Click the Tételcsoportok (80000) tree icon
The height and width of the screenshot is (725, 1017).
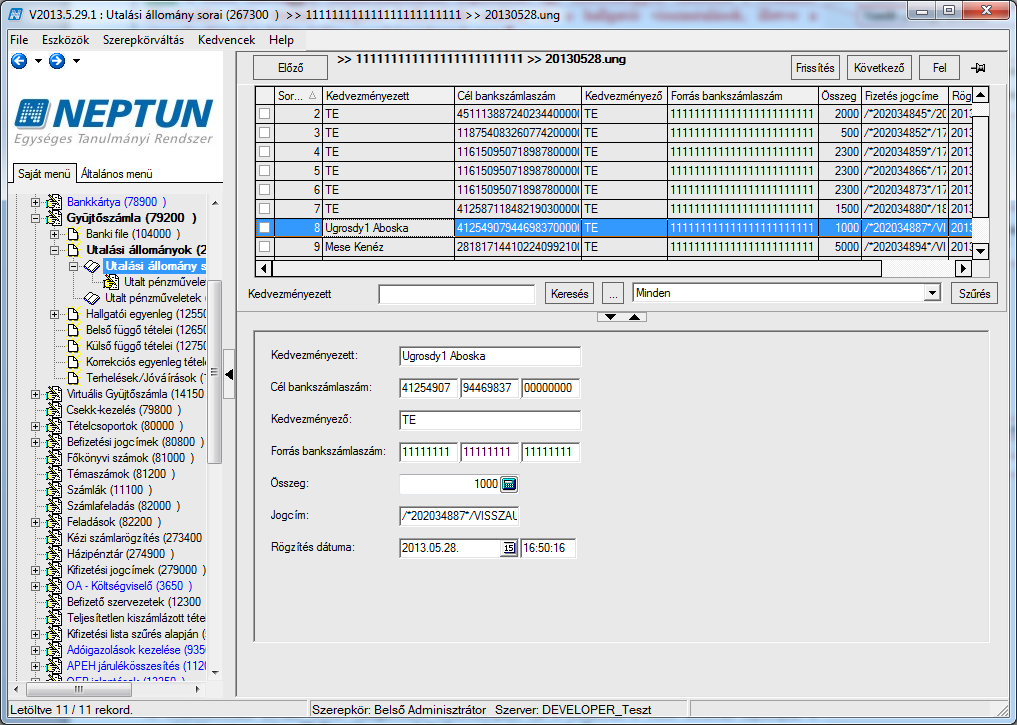(x=54, y=426)
